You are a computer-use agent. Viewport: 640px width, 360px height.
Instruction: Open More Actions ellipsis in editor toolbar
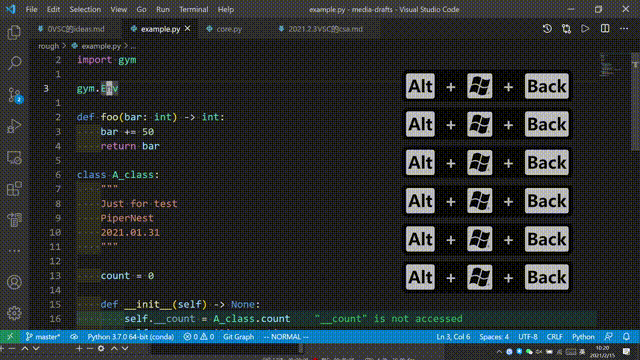[x=624, y=29]
